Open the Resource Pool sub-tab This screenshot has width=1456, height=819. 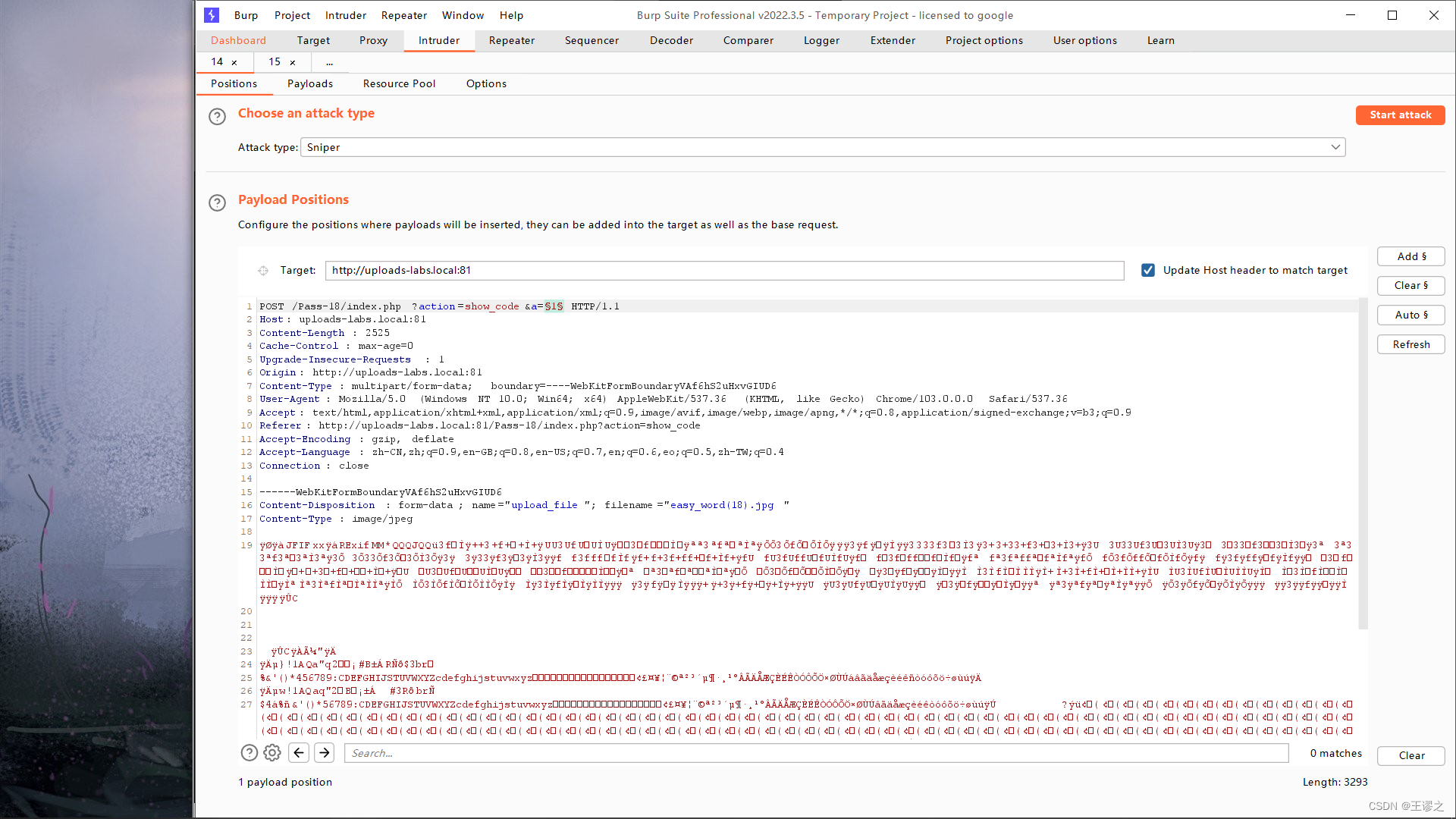(x=399, y=84)
